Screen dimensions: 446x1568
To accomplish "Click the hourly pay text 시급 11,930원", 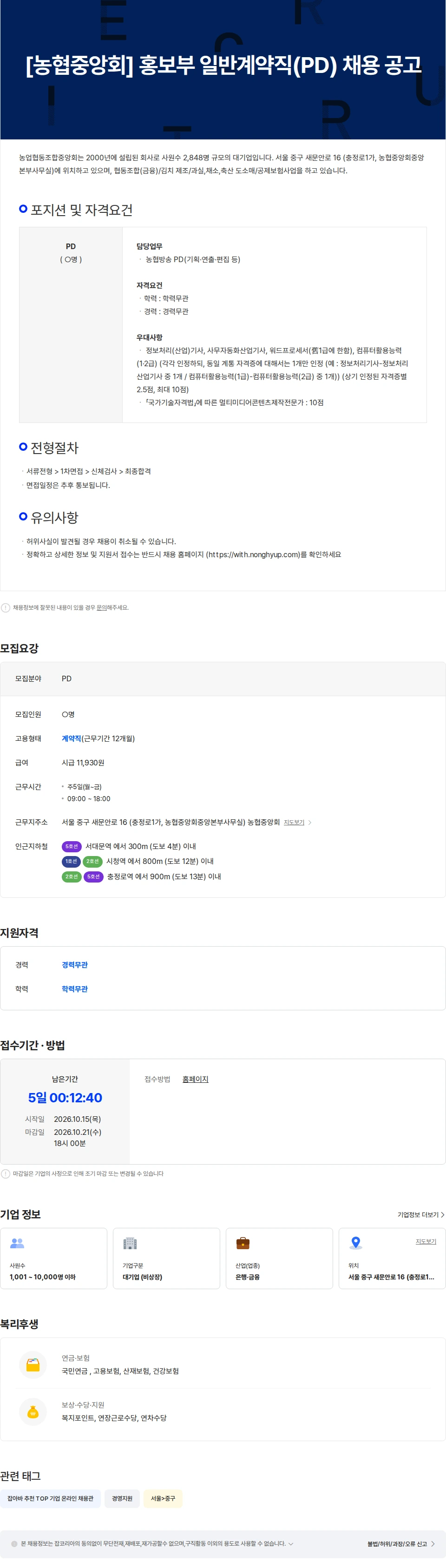I will pyautogui.click(x=83, y=763).
